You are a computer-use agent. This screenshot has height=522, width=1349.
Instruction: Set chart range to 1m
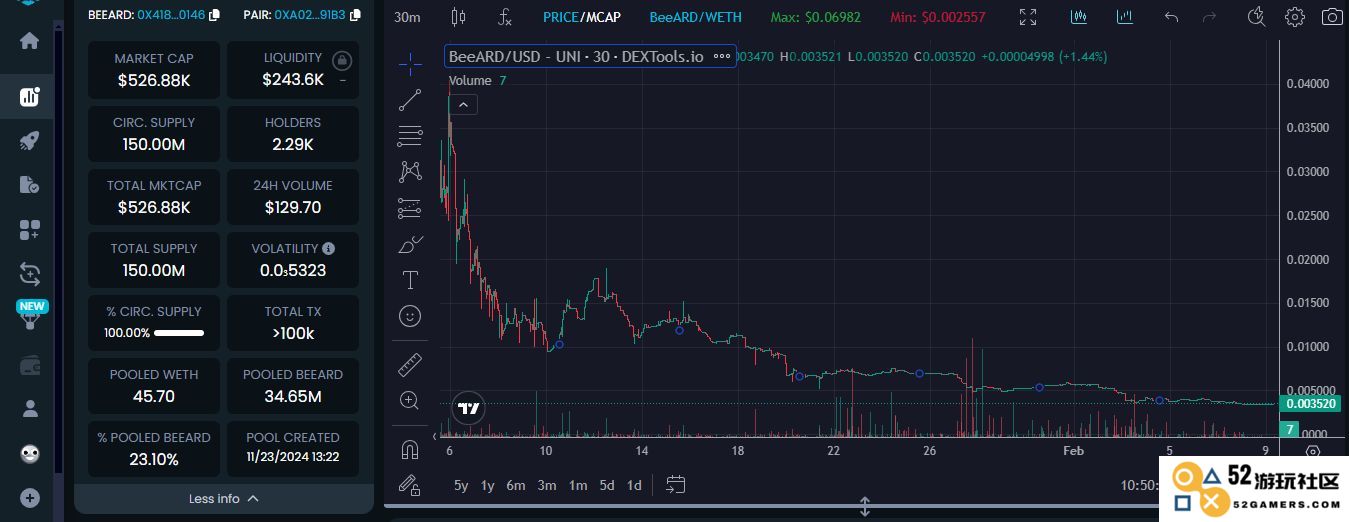click(x=578, y=485)
